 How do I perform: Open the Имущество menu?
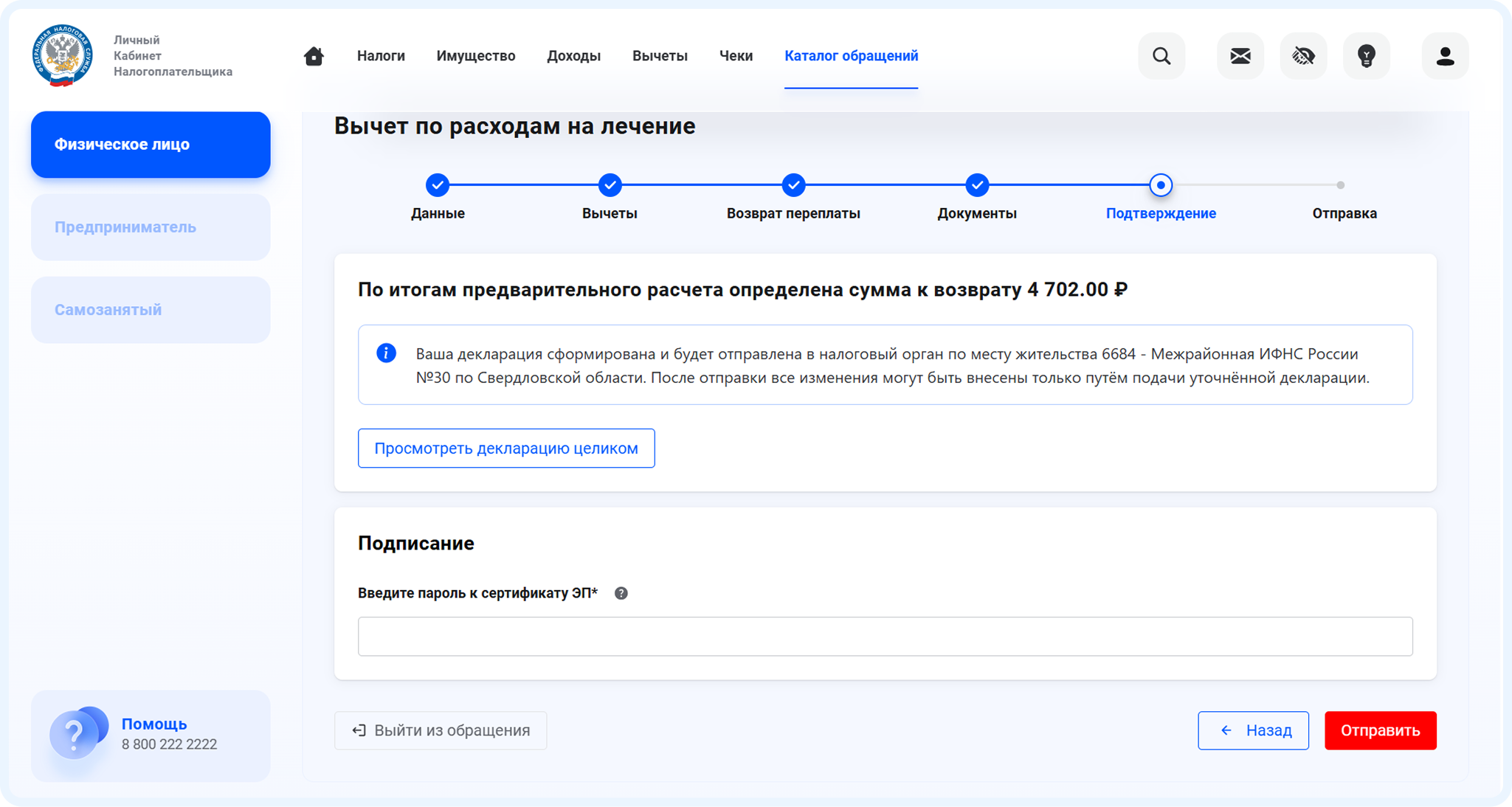[476, 56]
